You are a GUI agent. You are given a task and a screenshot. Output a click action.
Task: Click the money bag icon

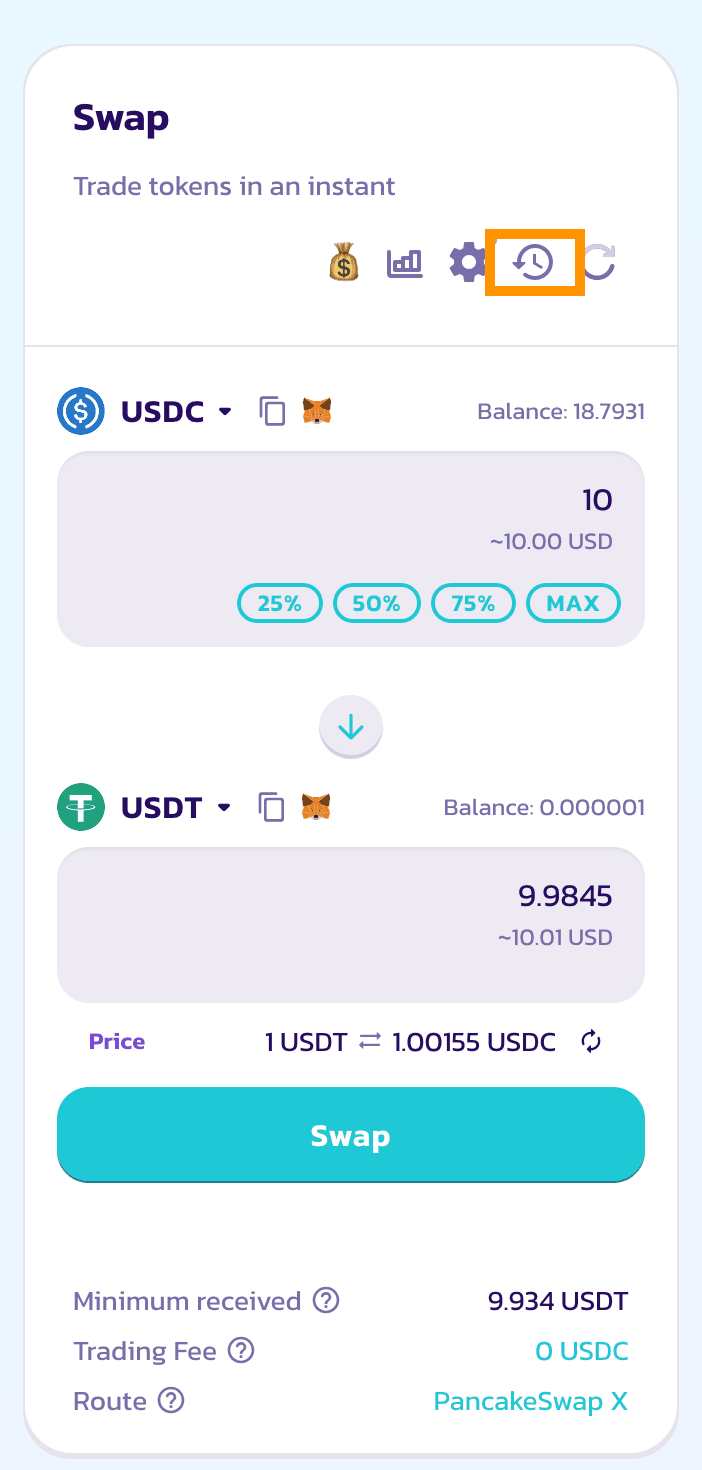tap(343, 264)
